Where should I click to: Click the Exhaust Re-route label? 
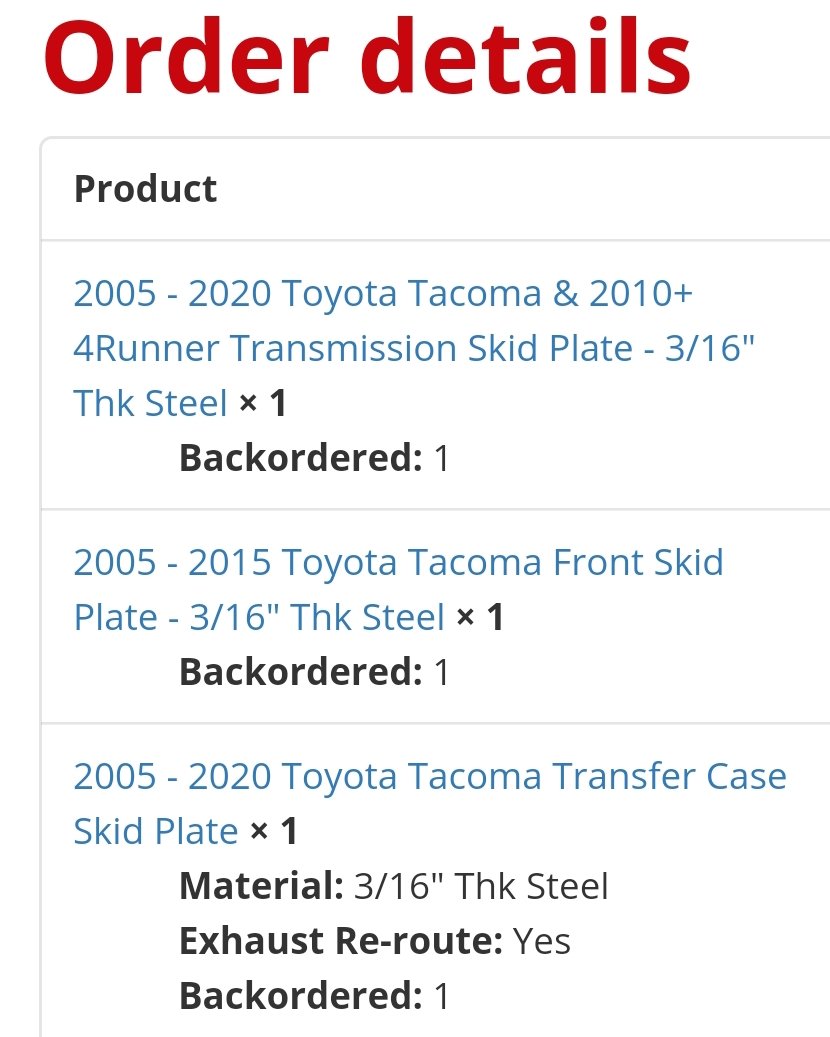pyautogui.click(x=341, y=940)
